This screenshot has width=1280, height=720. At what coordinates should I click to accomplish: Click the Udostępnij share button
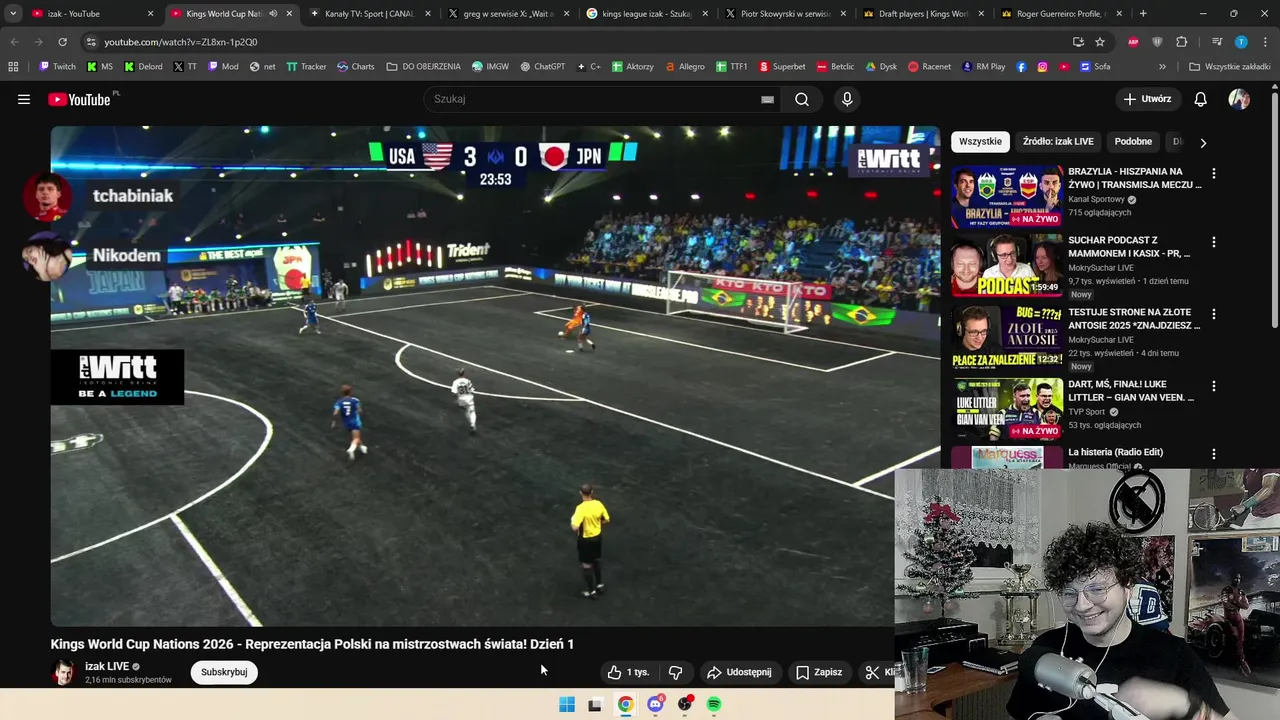click(739, 672)
